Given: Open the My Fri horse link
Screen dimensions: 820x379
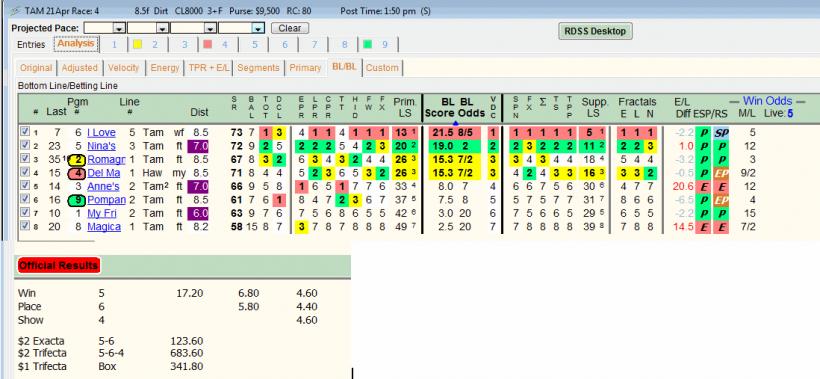Looking at the screenshot, I should pyautogui.click(x=101, y=213).
